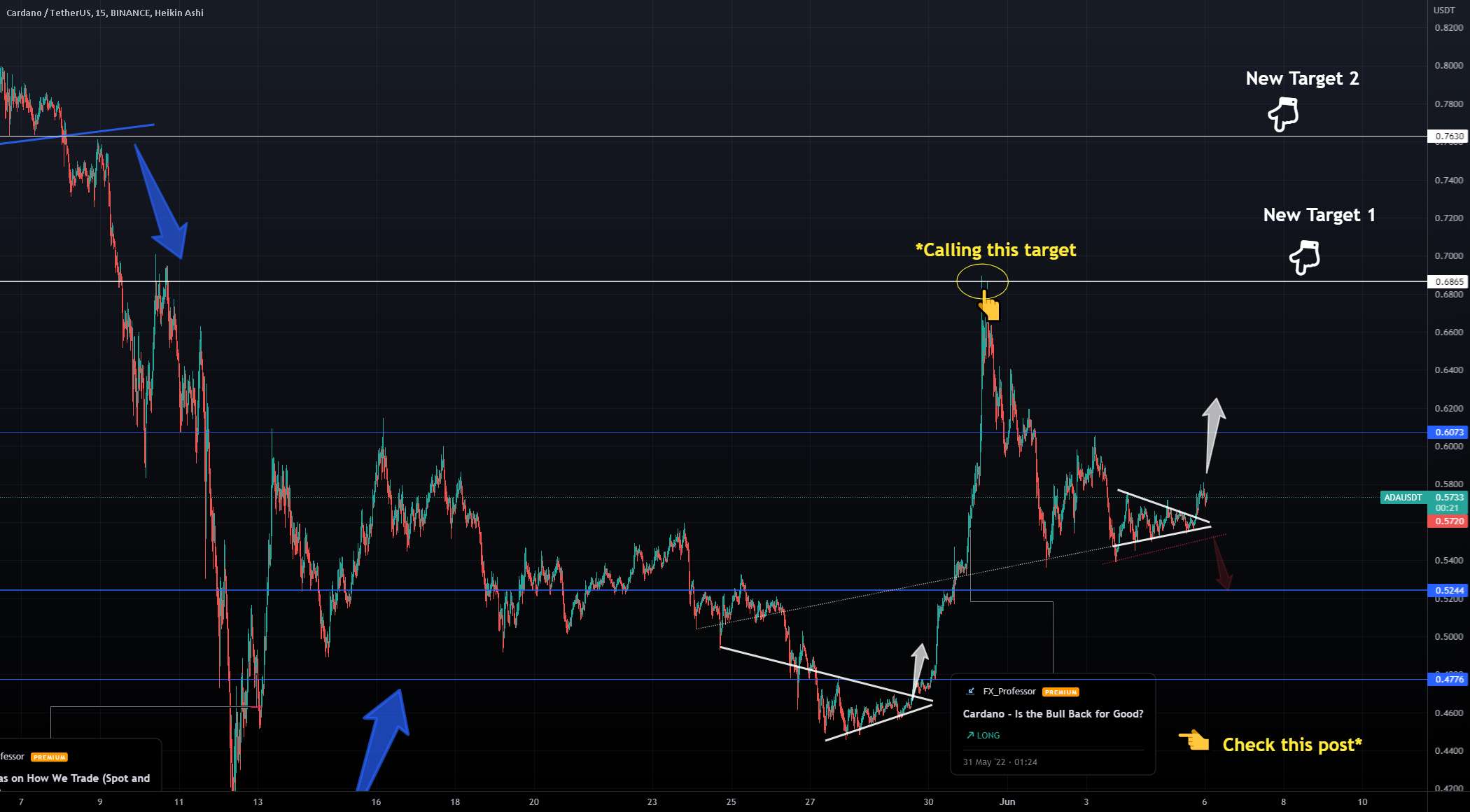The height and width of the screenshot is (812, 1470).
Task: Click the chart title Cardano / TetherUS
Action: 105,13
